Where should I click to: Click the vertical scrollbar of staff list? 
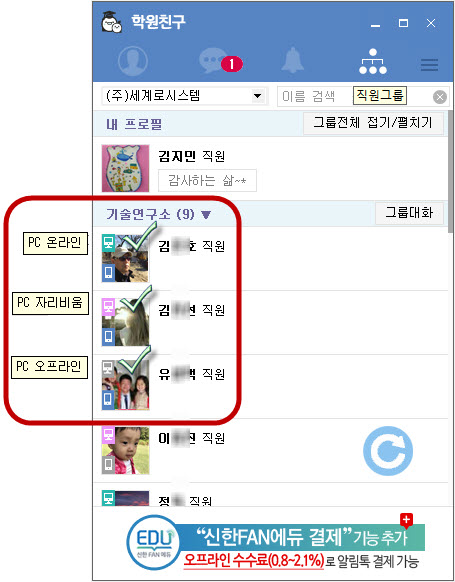tap(451, 171)
